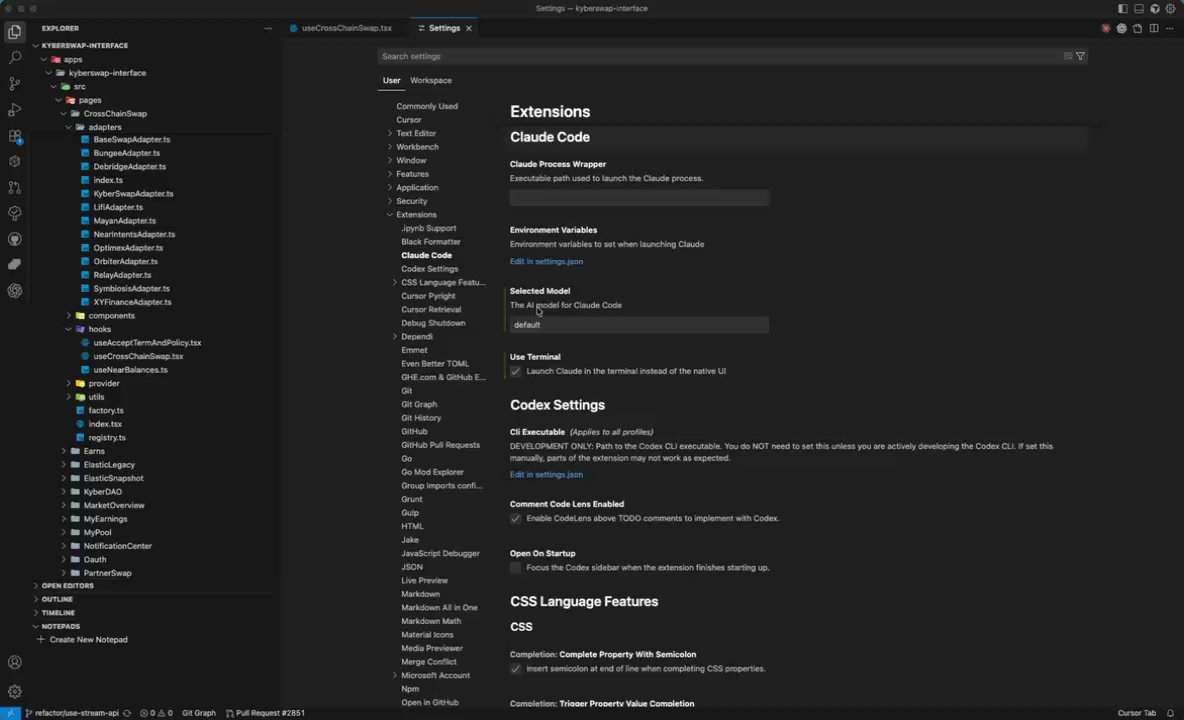Split the editor to the right

click(1154, 28)
